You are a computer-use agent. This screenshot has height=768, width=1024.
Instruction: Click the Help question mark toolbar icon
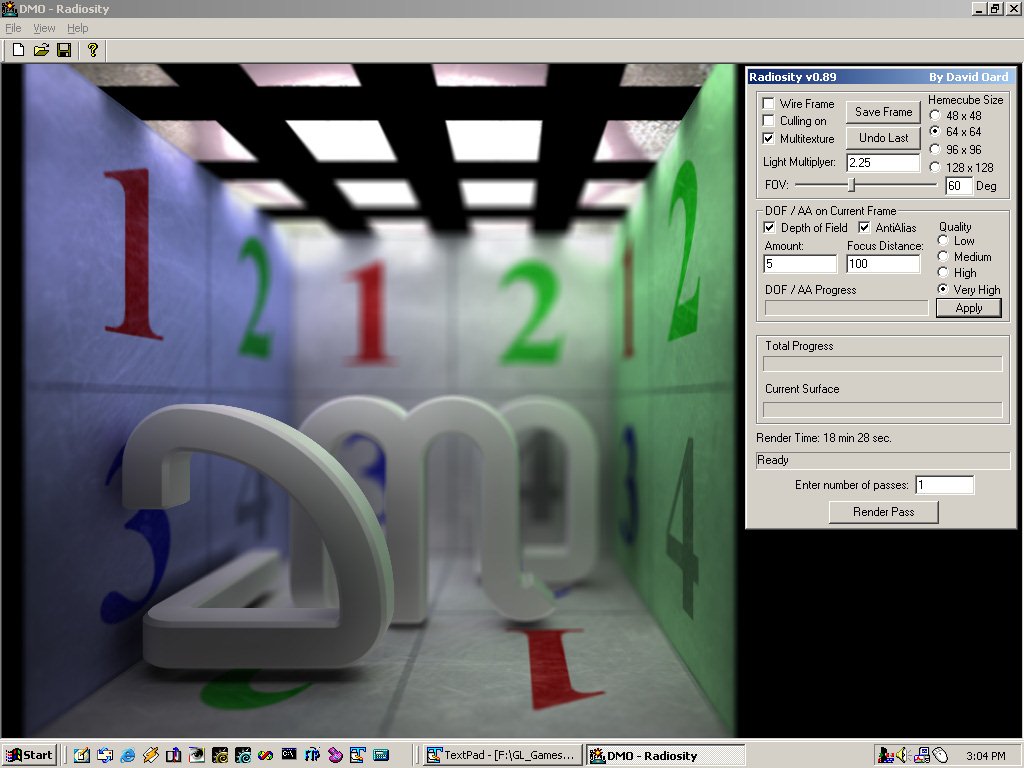coord(93,50)
